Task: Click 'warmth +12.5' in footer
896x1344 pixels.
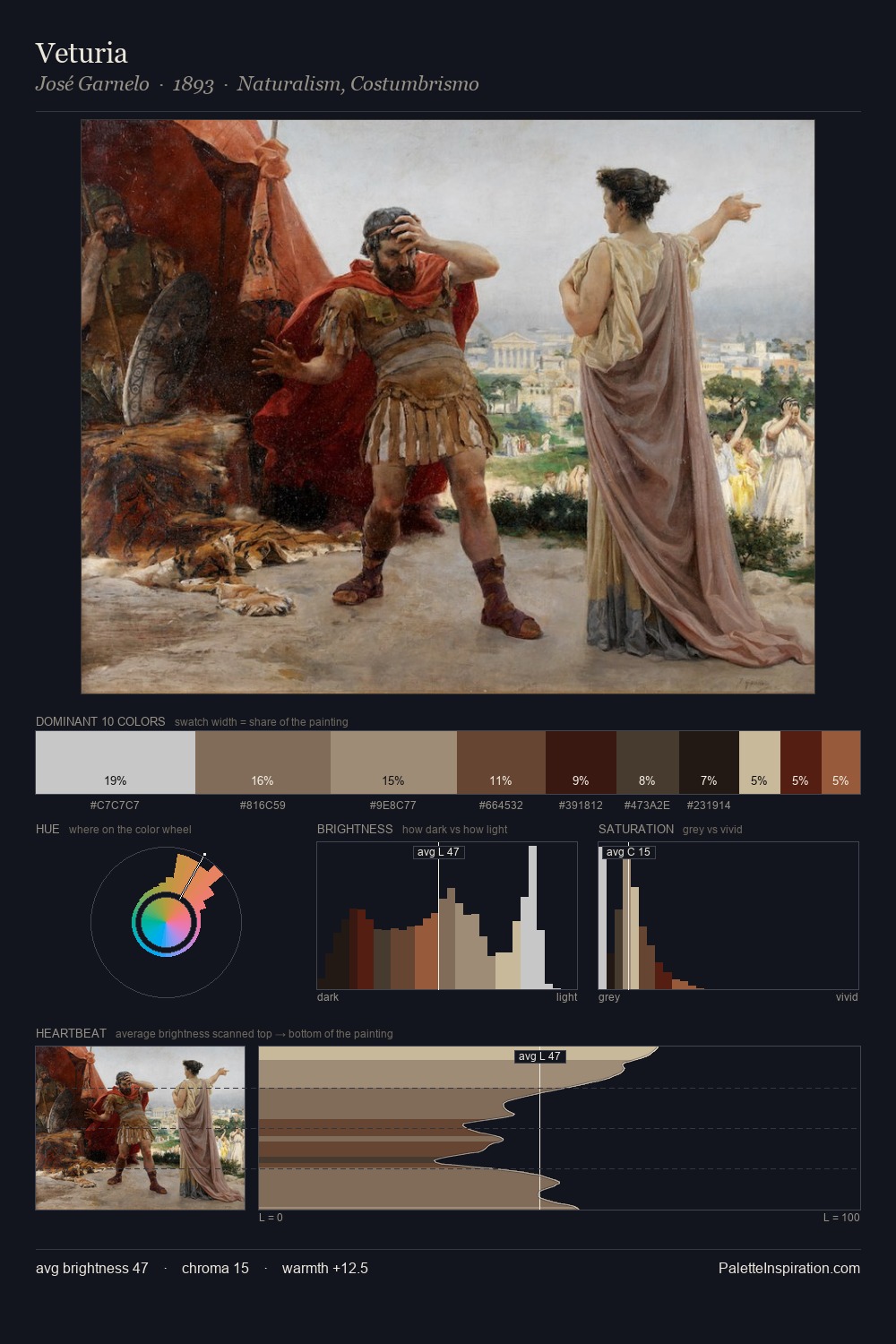Action: point(325,1268)
